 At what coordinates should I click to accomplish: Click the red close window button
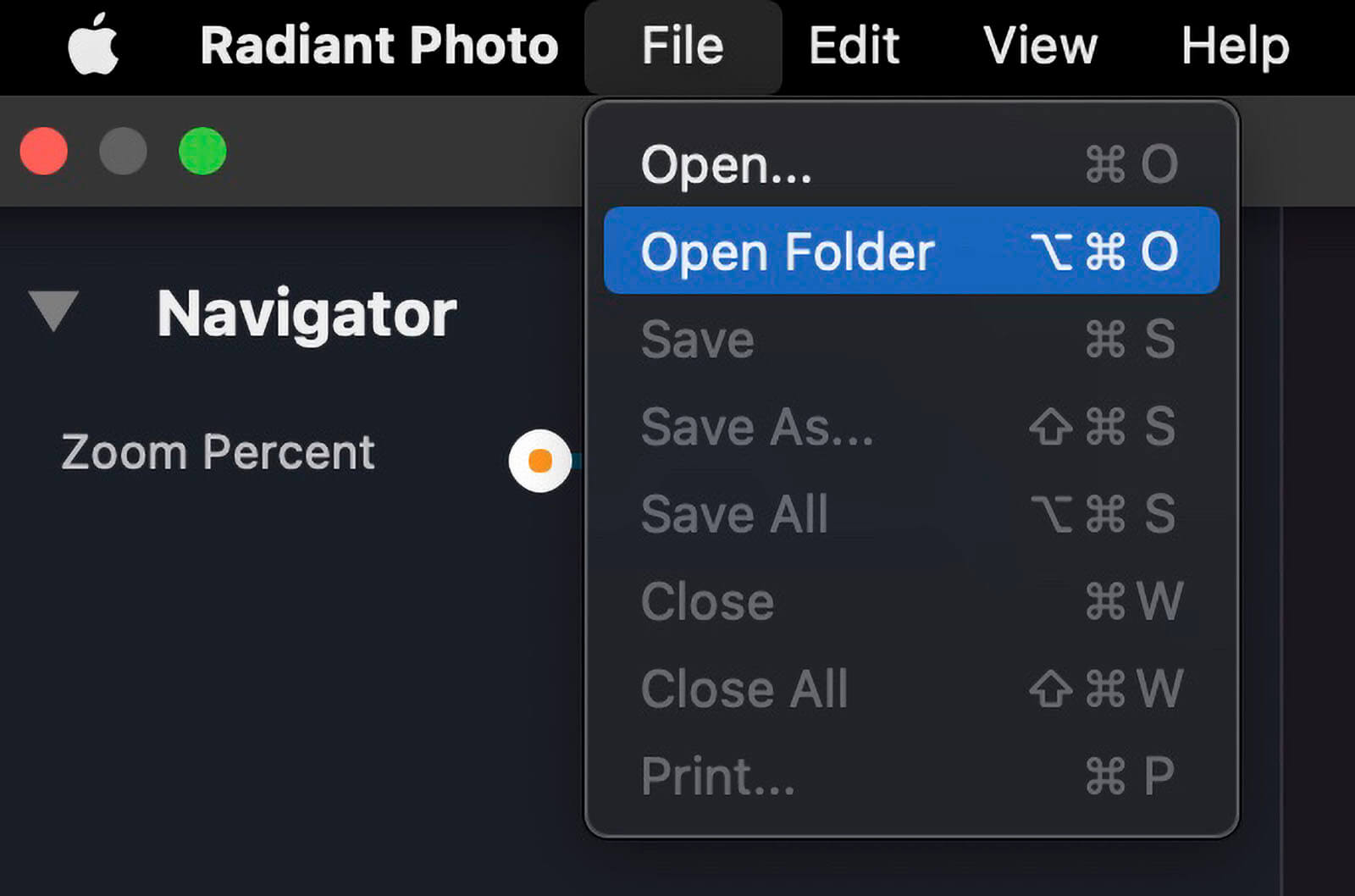(44, 152)
